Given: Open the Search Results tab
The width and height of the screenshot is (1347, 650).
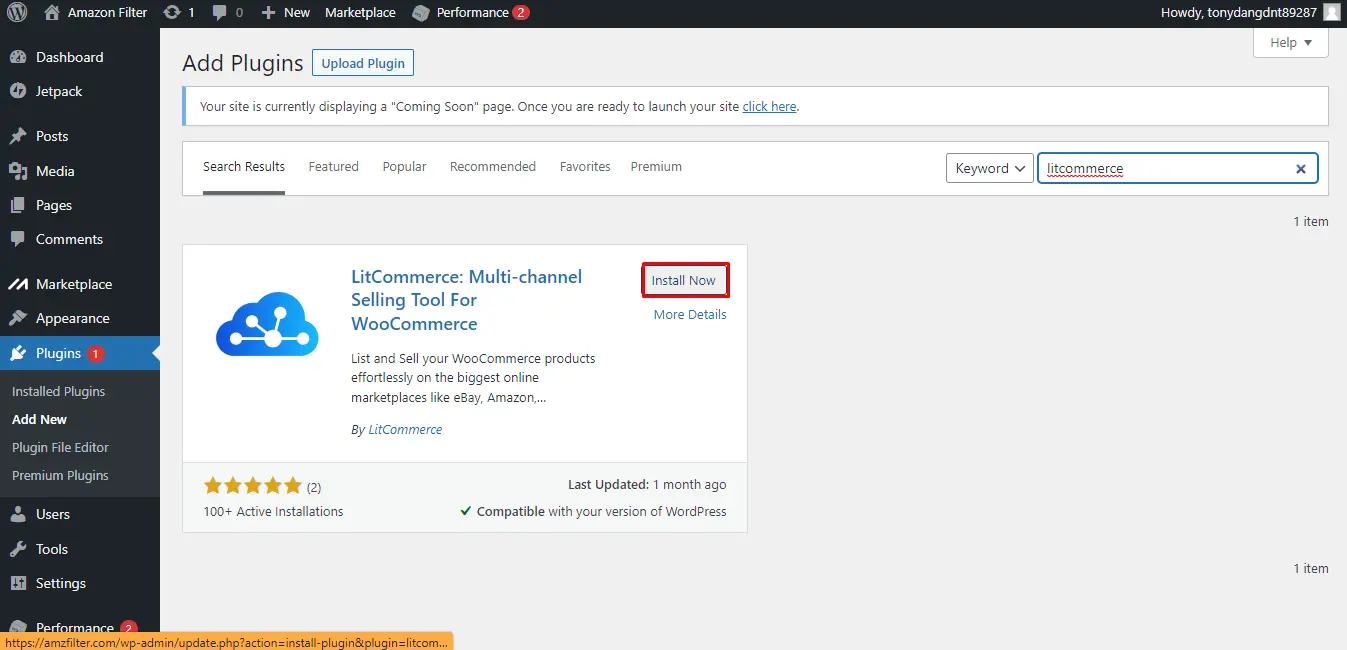Looking at the screenshot, I should click(244, 167).
